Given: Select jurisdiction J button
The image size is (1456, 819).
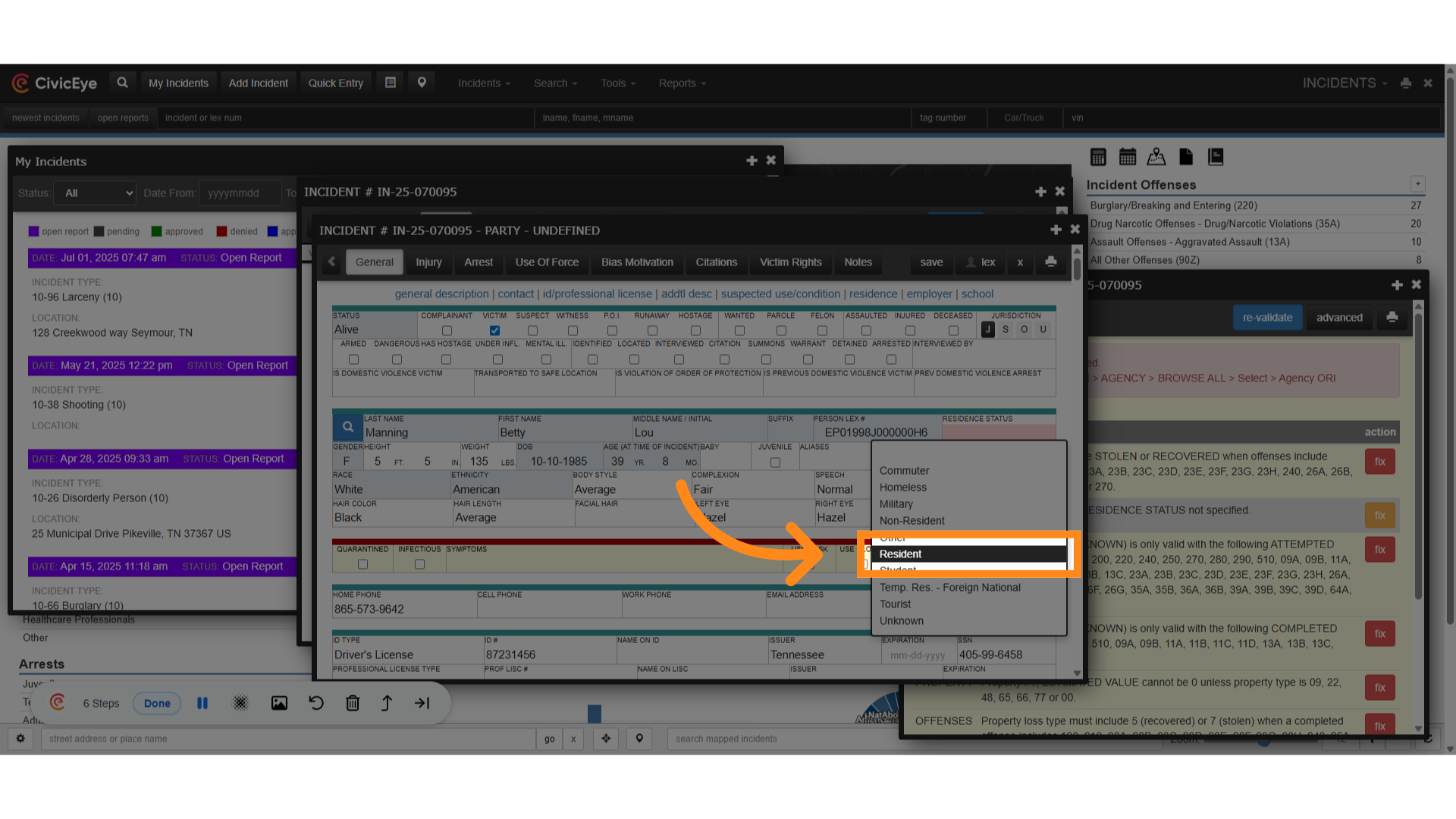Looking at the screenshot, I should 987,329.
